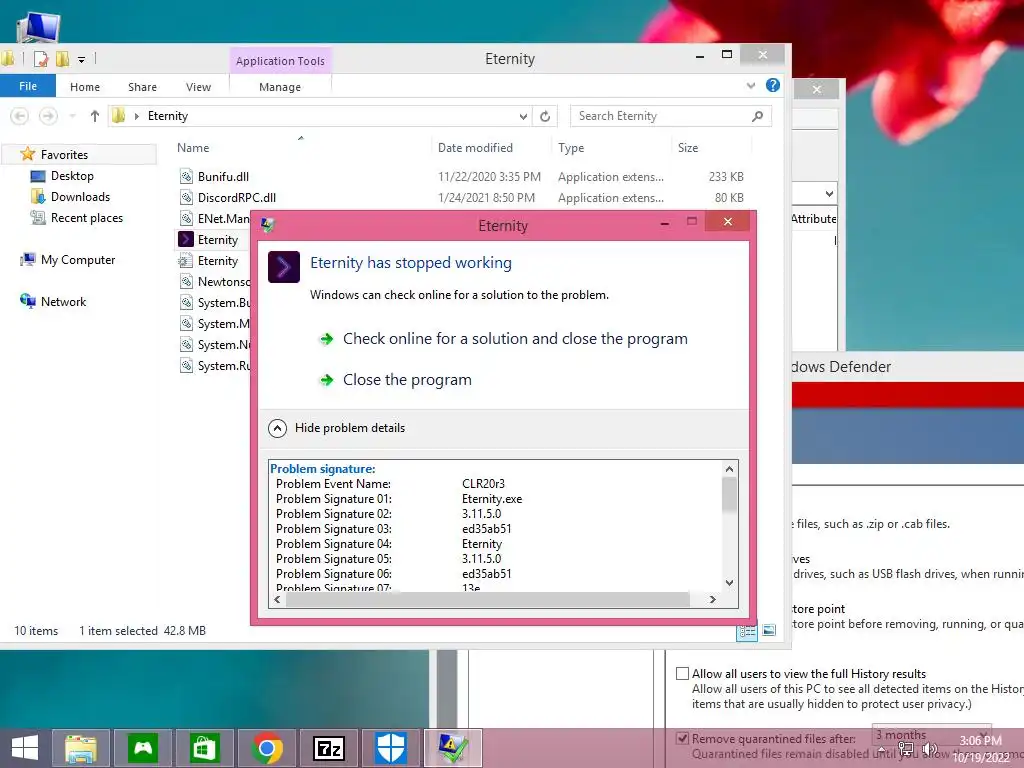Open the address bar history dropdown
Screen dimensions: 1024x768
click(523, 116)
